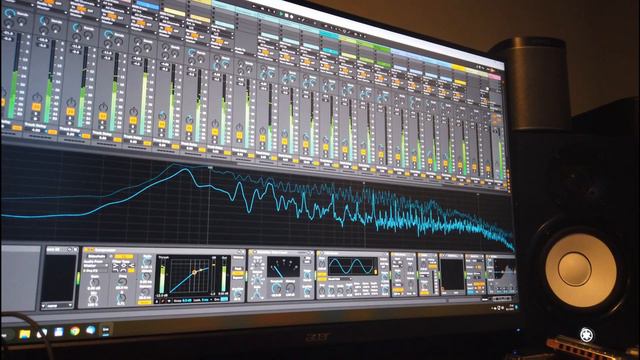Click the Glue Compressor Dry/Wet knob
This screenshot has height=360, width=640.
pos(307,291)
